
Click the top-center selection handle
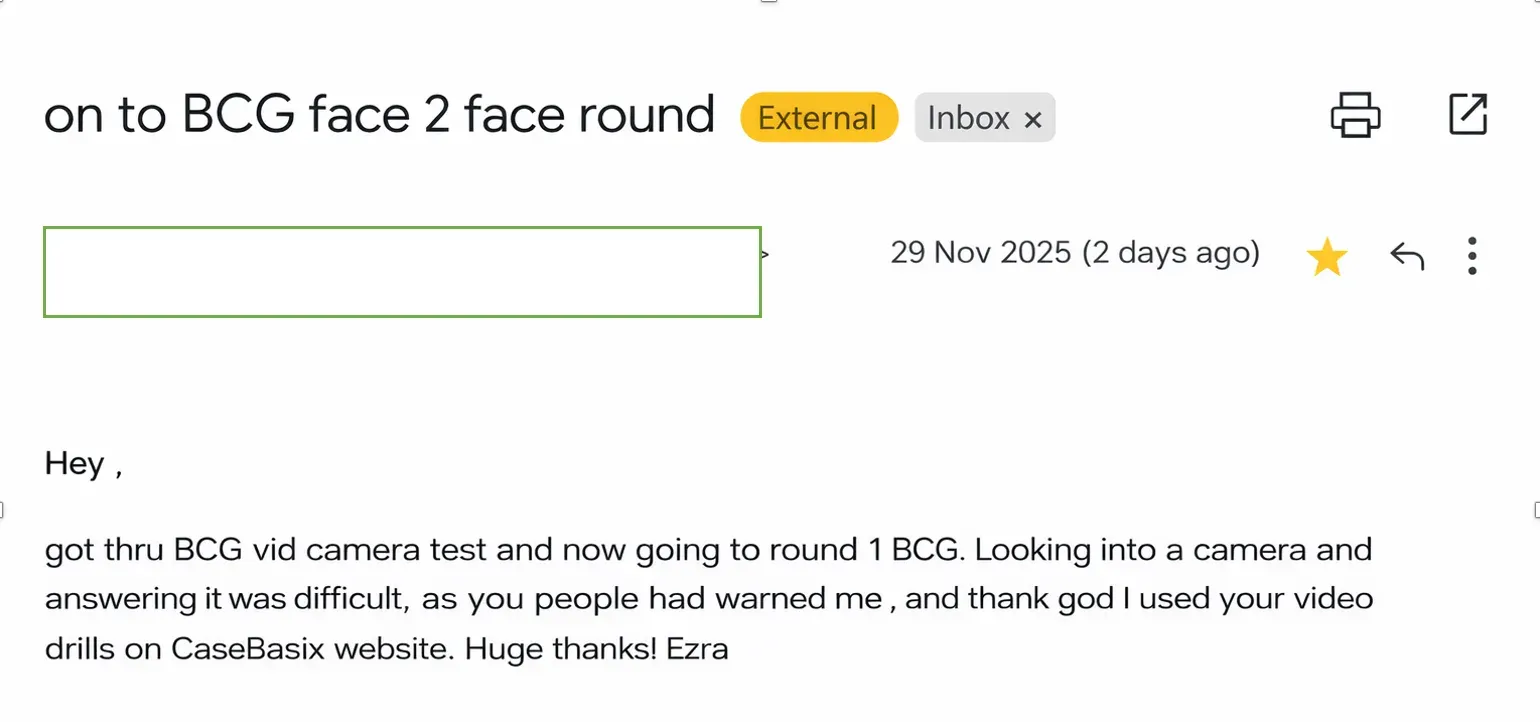768,2
